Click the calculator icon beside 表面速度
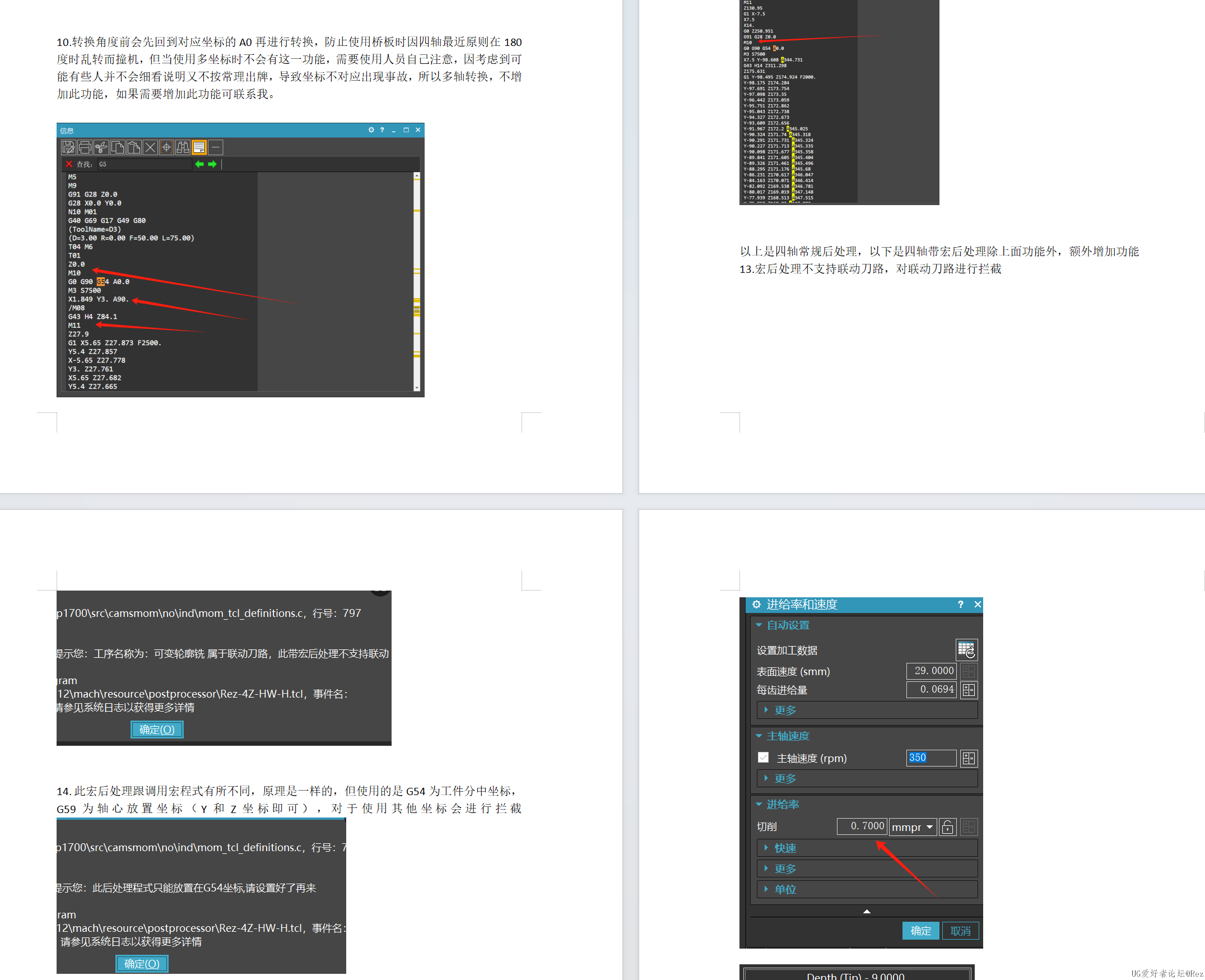 (969, 671)
